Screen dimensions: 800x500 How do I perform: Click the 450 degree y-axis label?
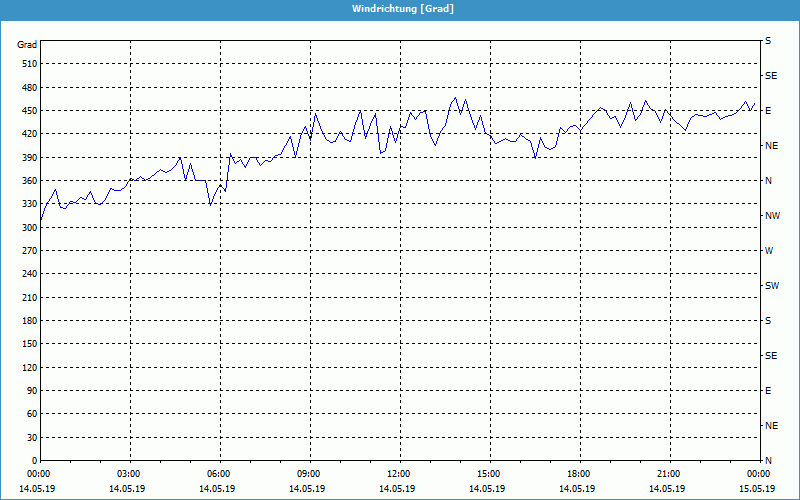27,111
